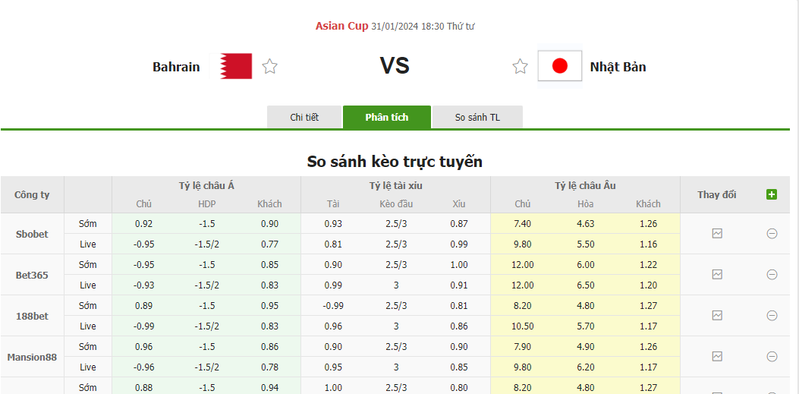The height and width of the screenshot is (394, 799).
Task: Select the Phân tích tab
Action: (x=387, y=117)
